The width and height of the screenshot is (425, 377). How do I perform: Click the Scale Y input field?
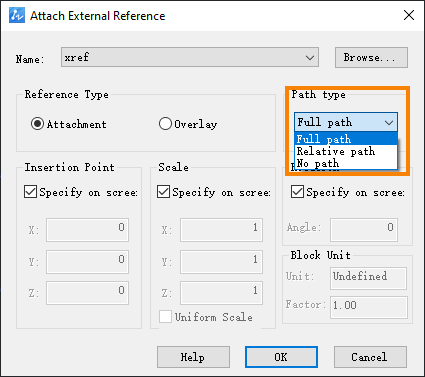pos(221,262)
